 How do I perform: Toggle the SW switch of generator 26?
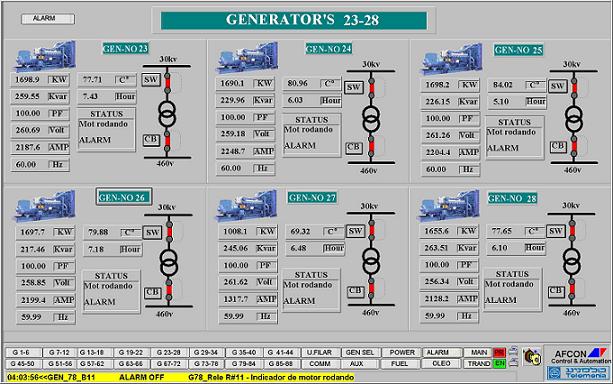pyautogui.click(x=152, y=233)
